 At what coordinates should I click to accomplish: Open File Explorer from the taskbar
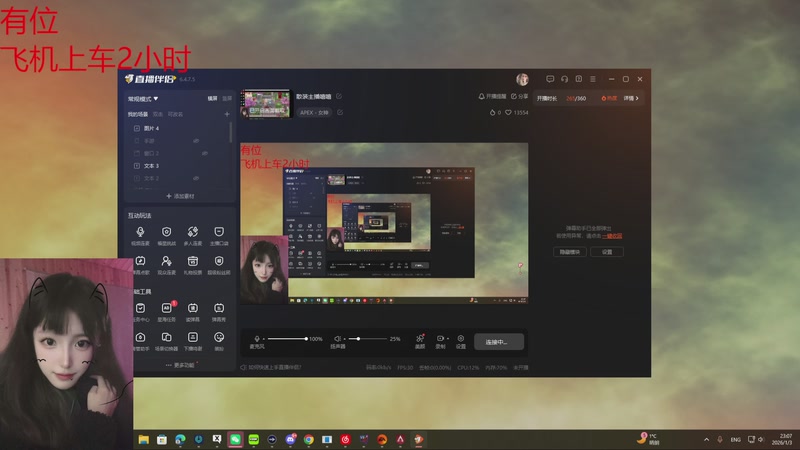(x=143, y=439)
